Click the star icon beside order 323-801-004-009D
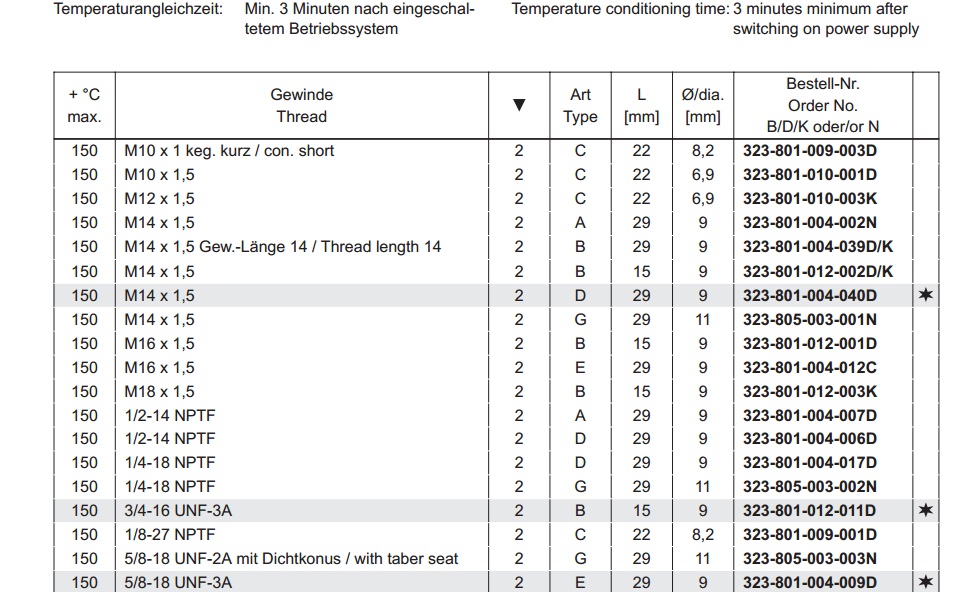Viewport: 970px width, 592px height. click(926, 582)
